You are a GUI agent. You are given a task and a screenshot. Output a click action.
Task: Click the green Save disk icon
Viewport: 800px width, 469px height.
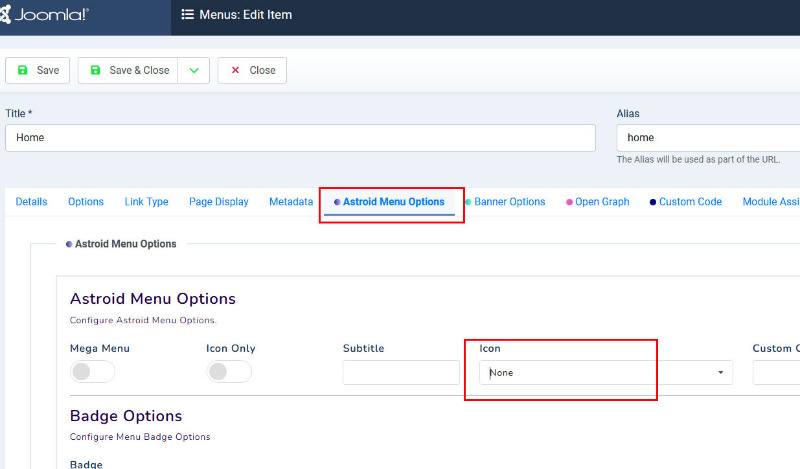(x=22, y=70)
